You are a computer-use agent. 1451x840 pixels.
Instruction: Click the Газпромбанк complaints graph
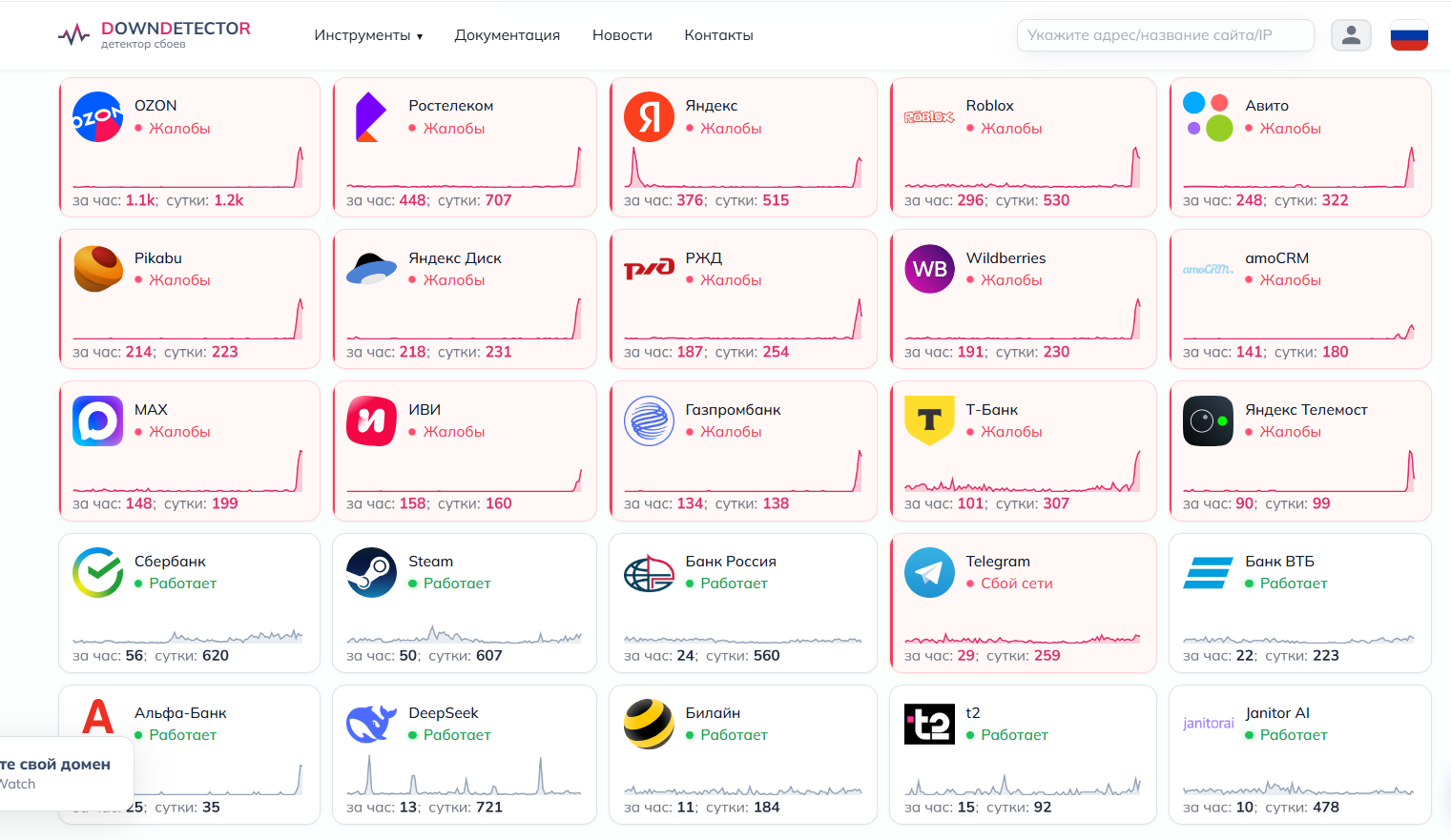point(742,471)
